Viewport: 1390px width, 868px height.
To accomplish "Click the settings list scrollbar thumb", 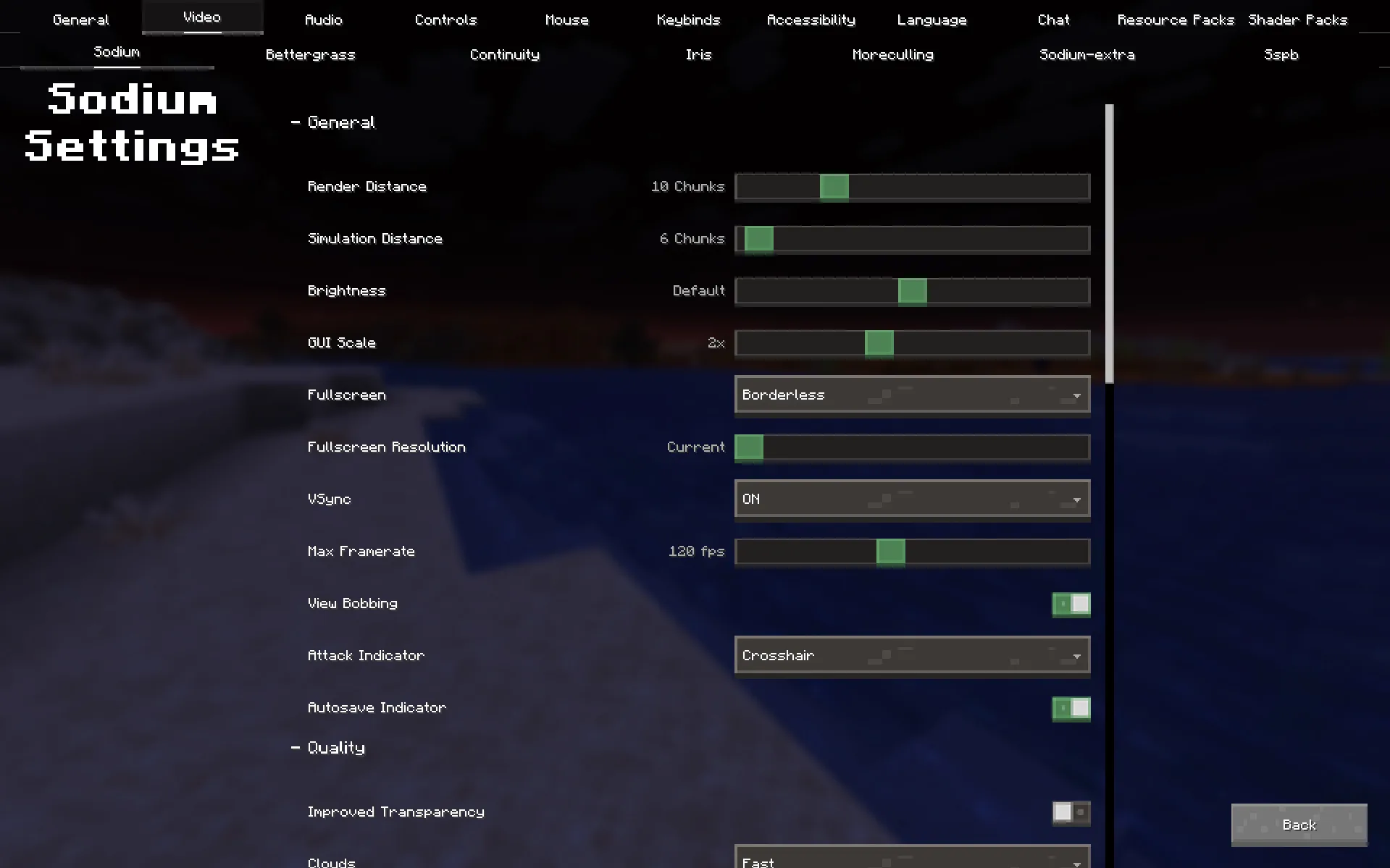I will point(1109,243).
